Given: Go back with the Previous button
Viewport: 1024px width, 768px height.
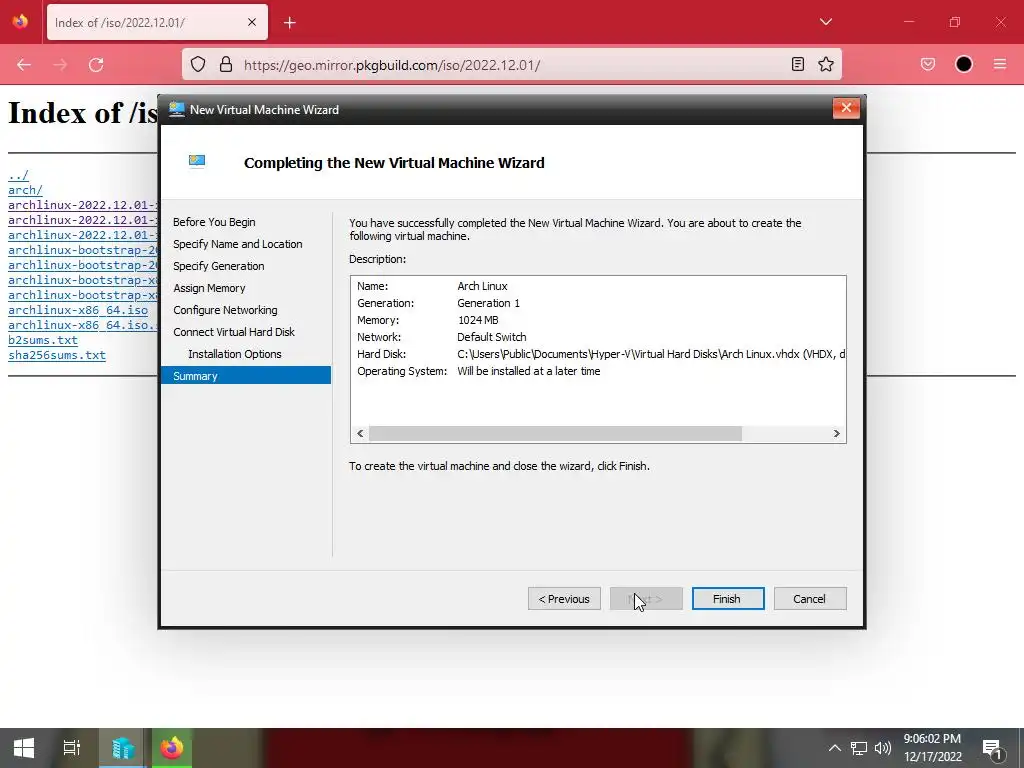Looking at the screenshot, I should 564,599.
